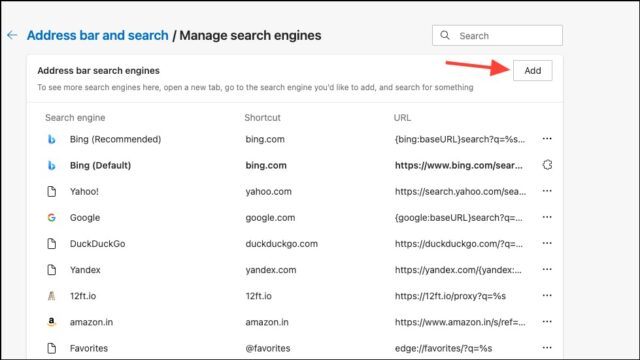The width and height of the screenshot is (640, 360).
Task: Click the DuckDuckGo page icon
Action: pos(51,244)
